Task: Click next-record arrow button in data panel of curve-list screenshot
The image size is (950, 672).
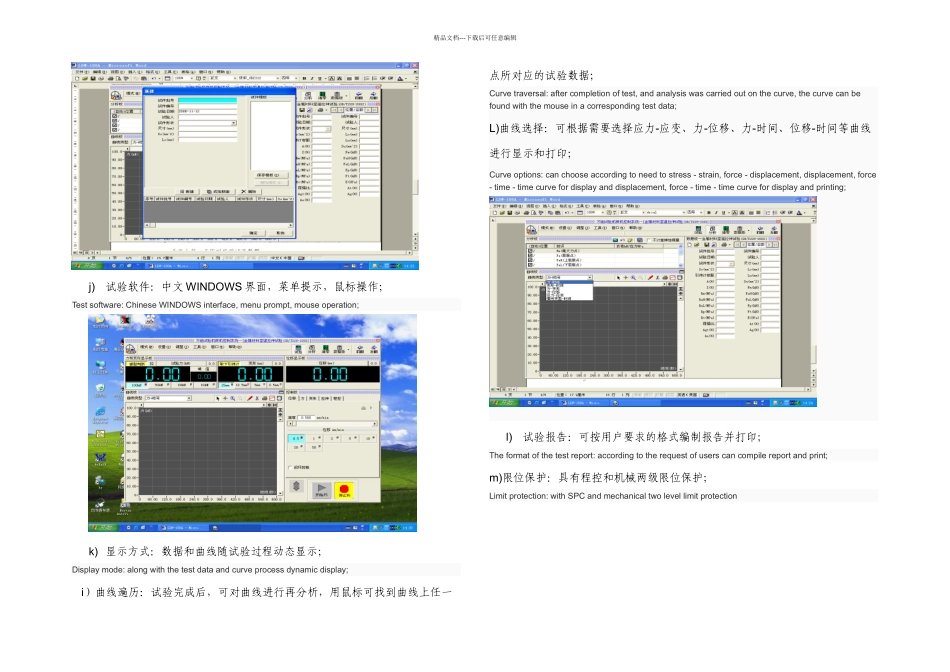Action: coord(769,245)
